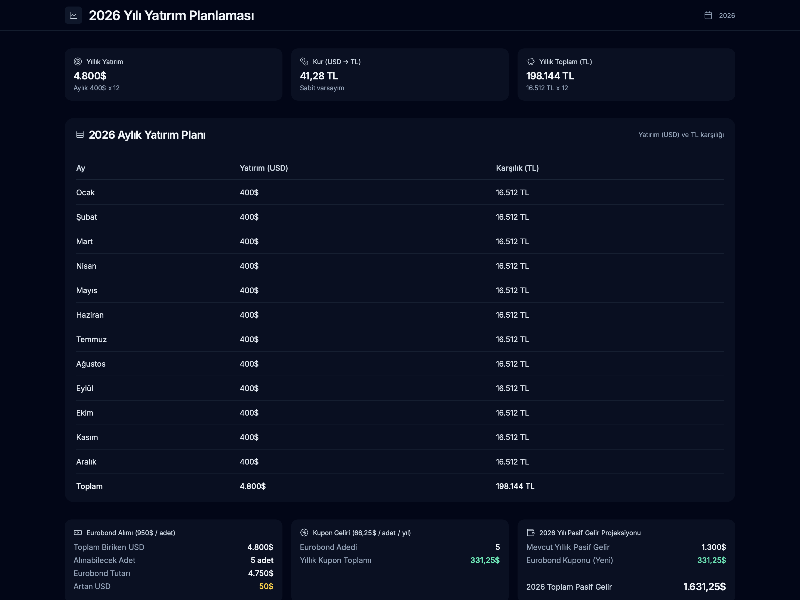The height and width of the screenshot is (600, 800).
Task: Click the Aralık row's 16.512 TL value
Action: [x=513, y=462]
